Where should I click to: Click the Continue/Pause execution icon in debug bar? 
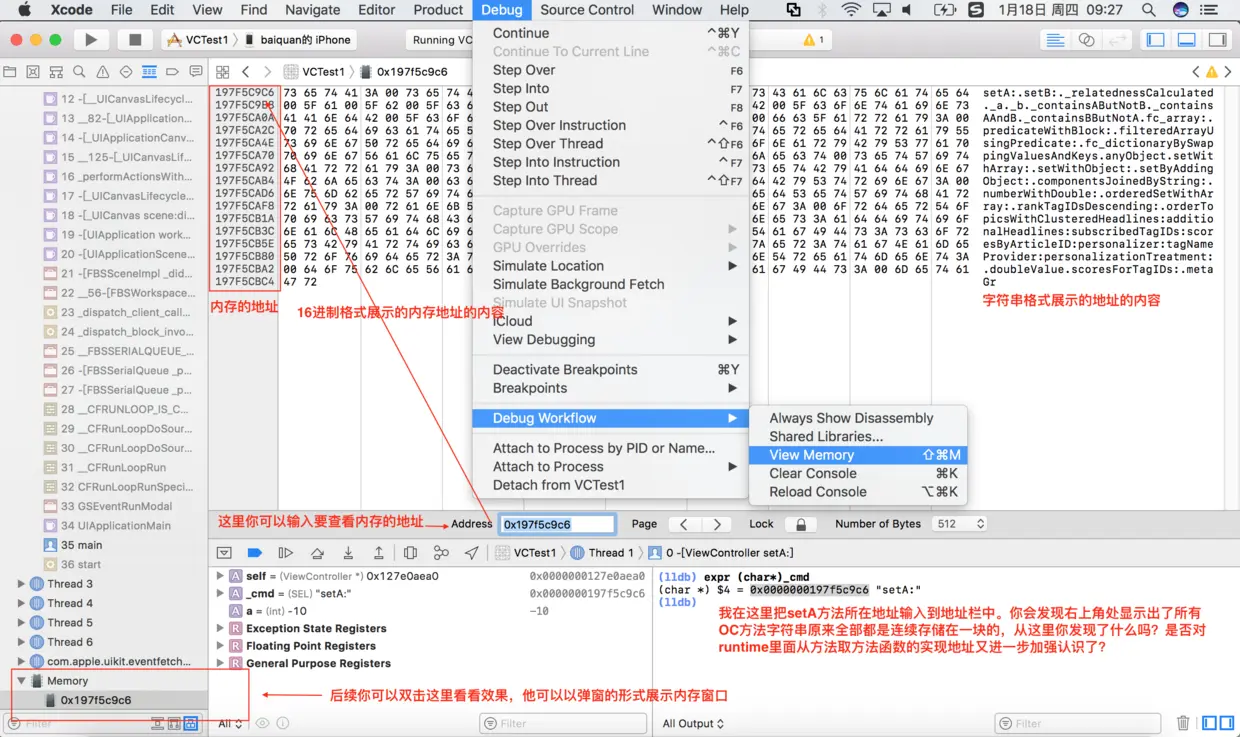(286, 553)
